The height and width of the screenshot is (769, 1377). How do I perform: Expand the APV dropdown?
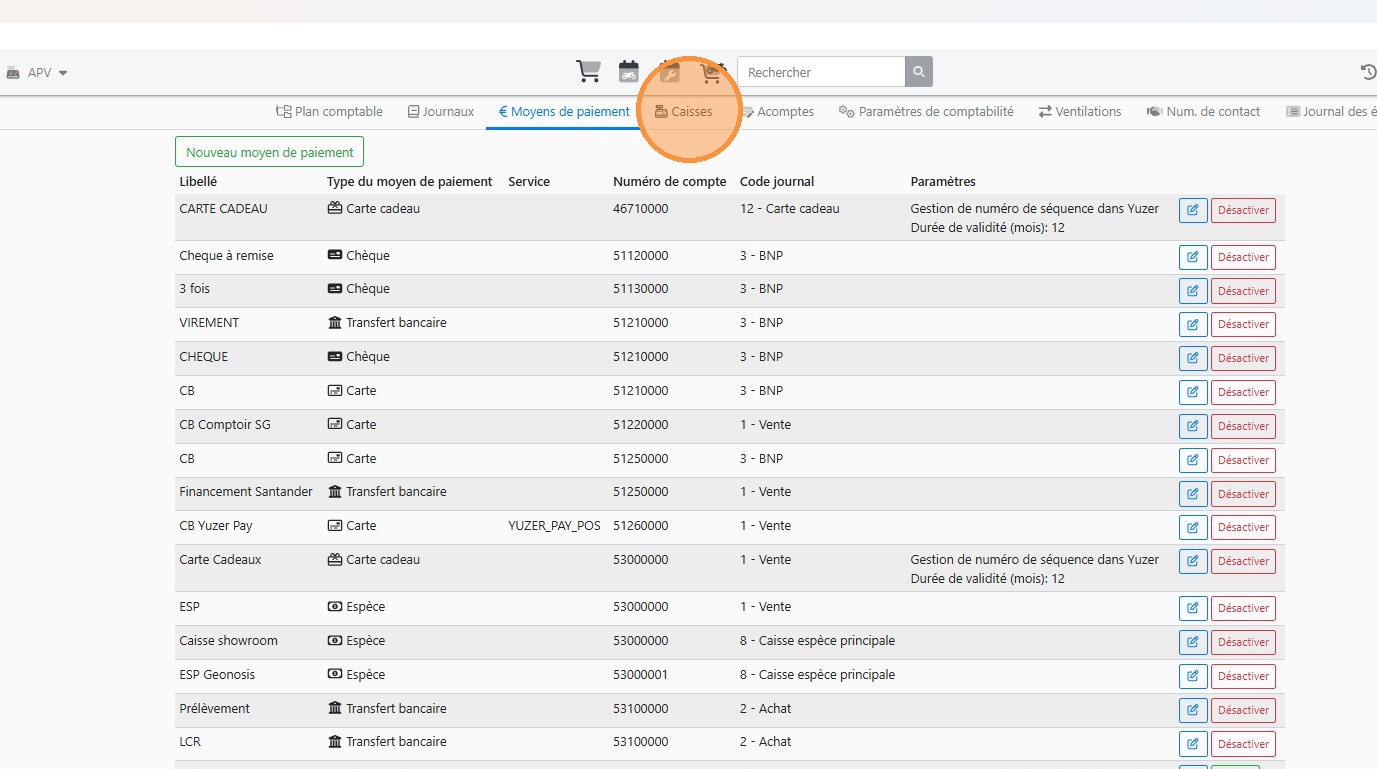40,73
